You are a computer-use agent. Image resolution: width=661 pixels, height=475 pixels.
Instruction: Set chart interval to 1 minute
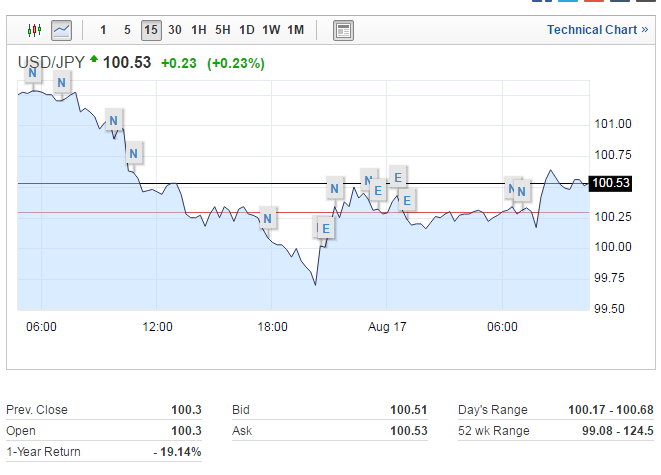click(x=103, y=30)
